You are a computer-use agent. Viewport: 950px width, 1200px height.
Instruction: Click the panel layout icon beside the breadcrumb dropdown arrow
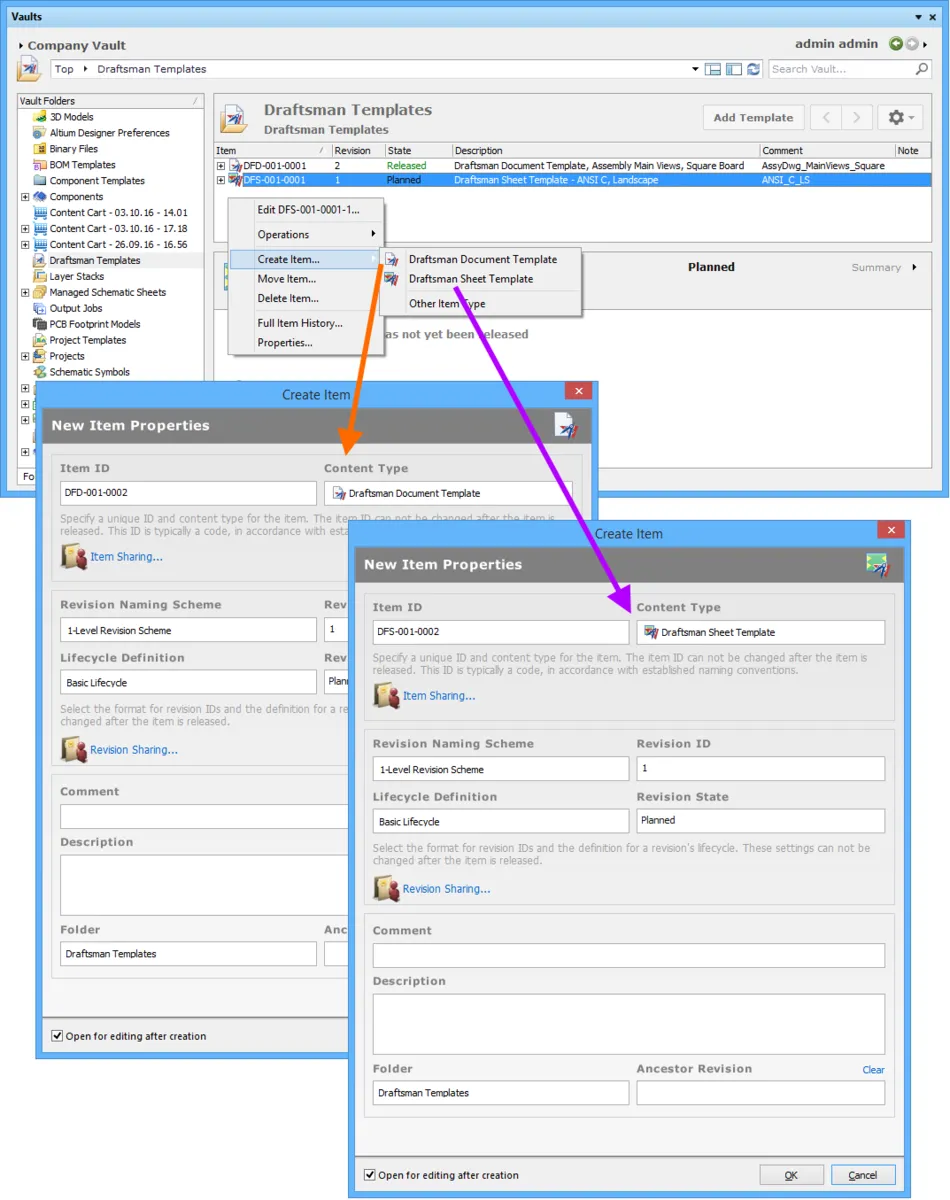point(713,69)
